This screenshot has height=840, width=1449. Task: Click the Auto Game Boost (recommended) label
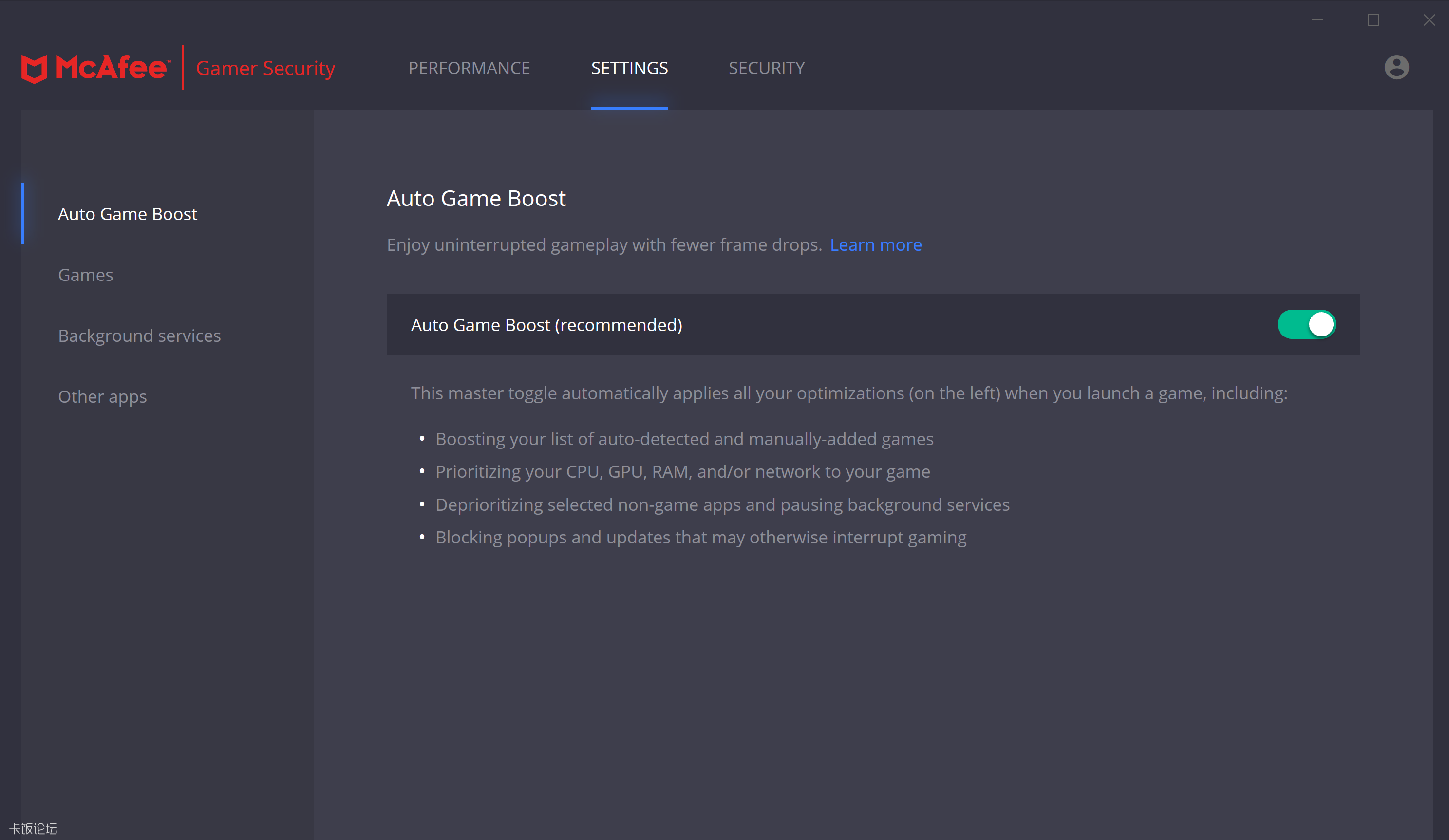pyautogui.click(x=546, y=325)
